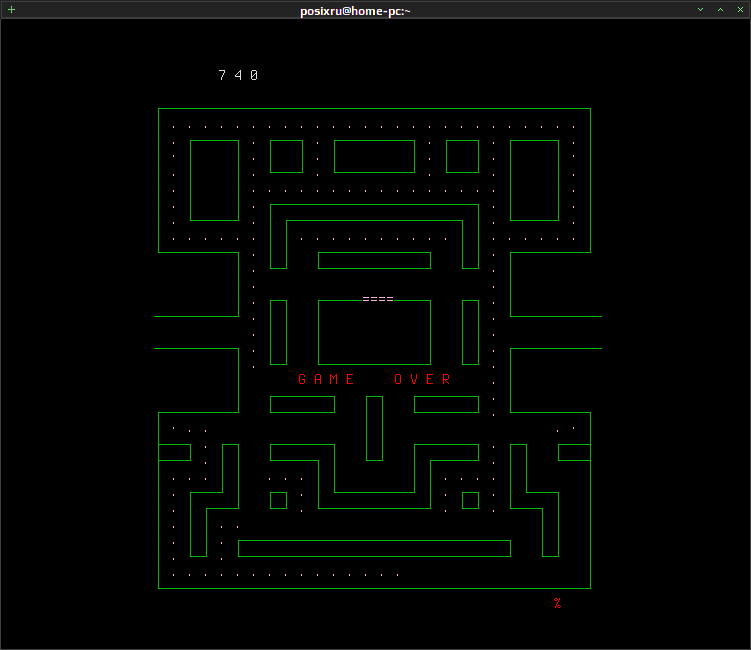Click the tall rectangle block in top-right maze corner
This screenshot has width=751, height=650.
(x=535, y=181)
